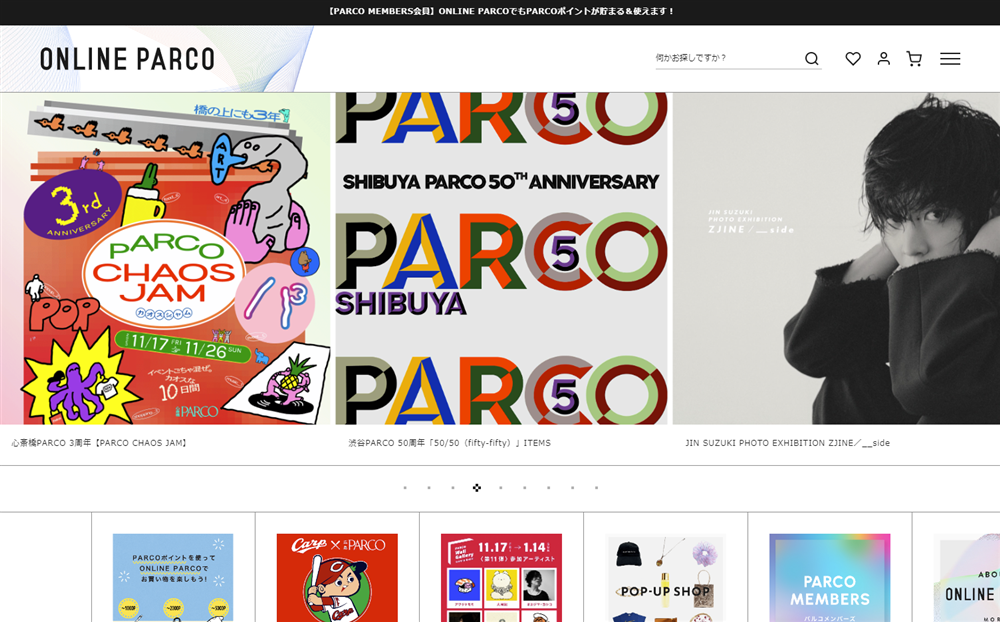Click the search magnifier icon
The height and width of the screenshot is (622, 1000).
[811, 59]
